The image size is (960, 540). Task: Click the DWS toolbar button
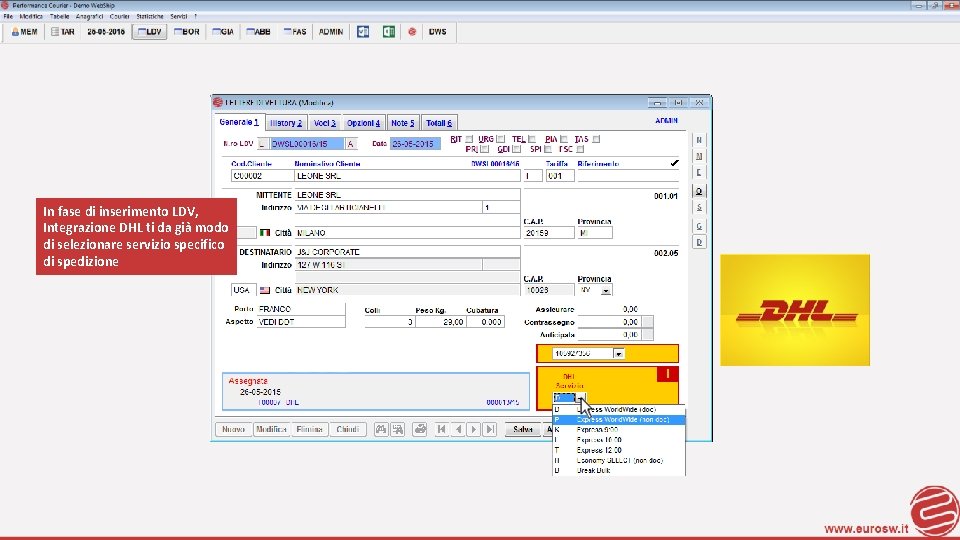pyautogui.click(x=437, y=32)
